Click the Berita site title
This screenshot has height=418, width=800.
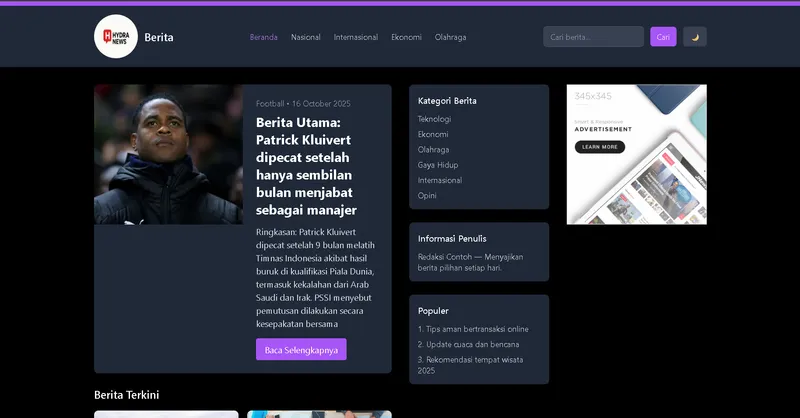tap(159, 37)
